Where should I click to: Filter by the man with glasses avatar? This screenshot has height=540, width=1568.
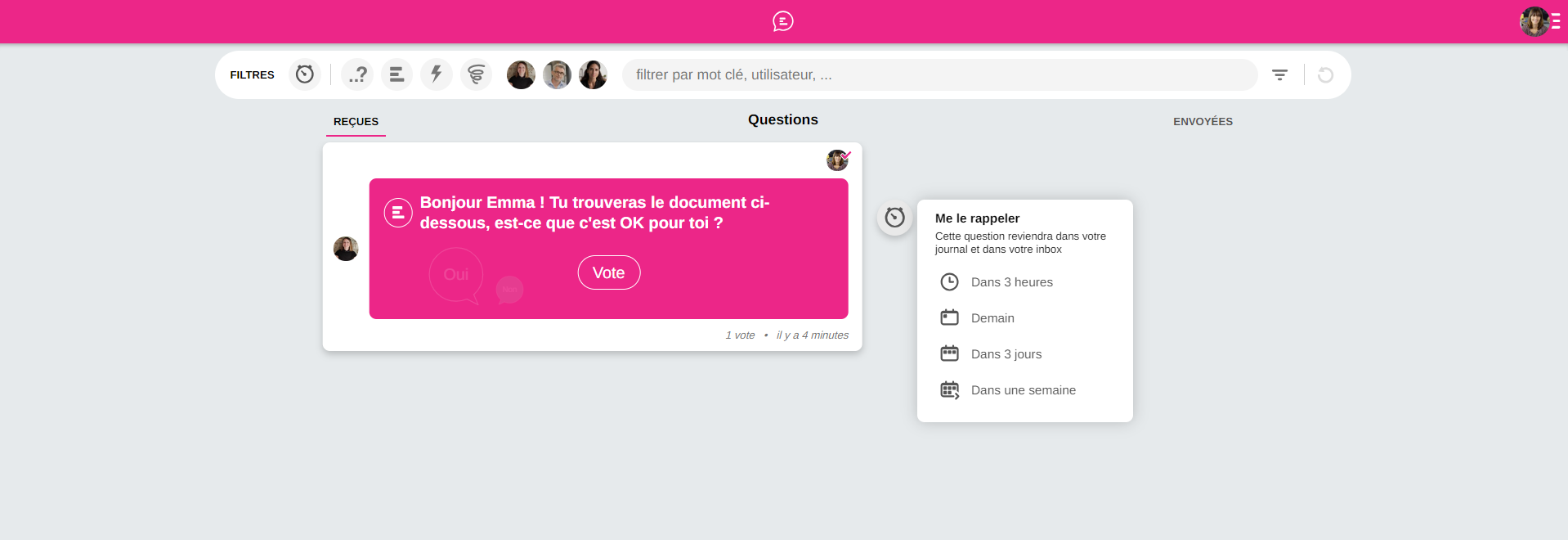click(x=557, y=74)
